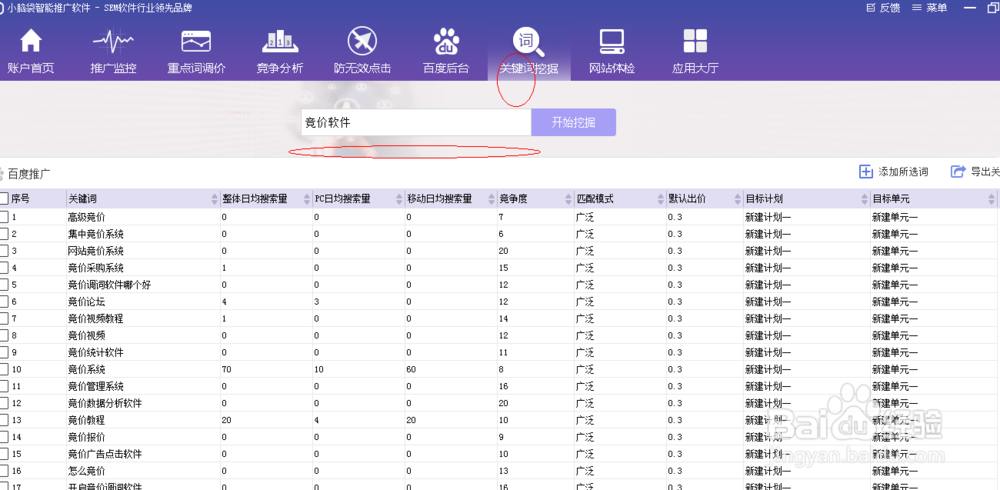Check the row 13 竞价教程 checkbox
The height and width of the screenshot is (490, 1000).
pyautogui.click(x=3, y=420)
